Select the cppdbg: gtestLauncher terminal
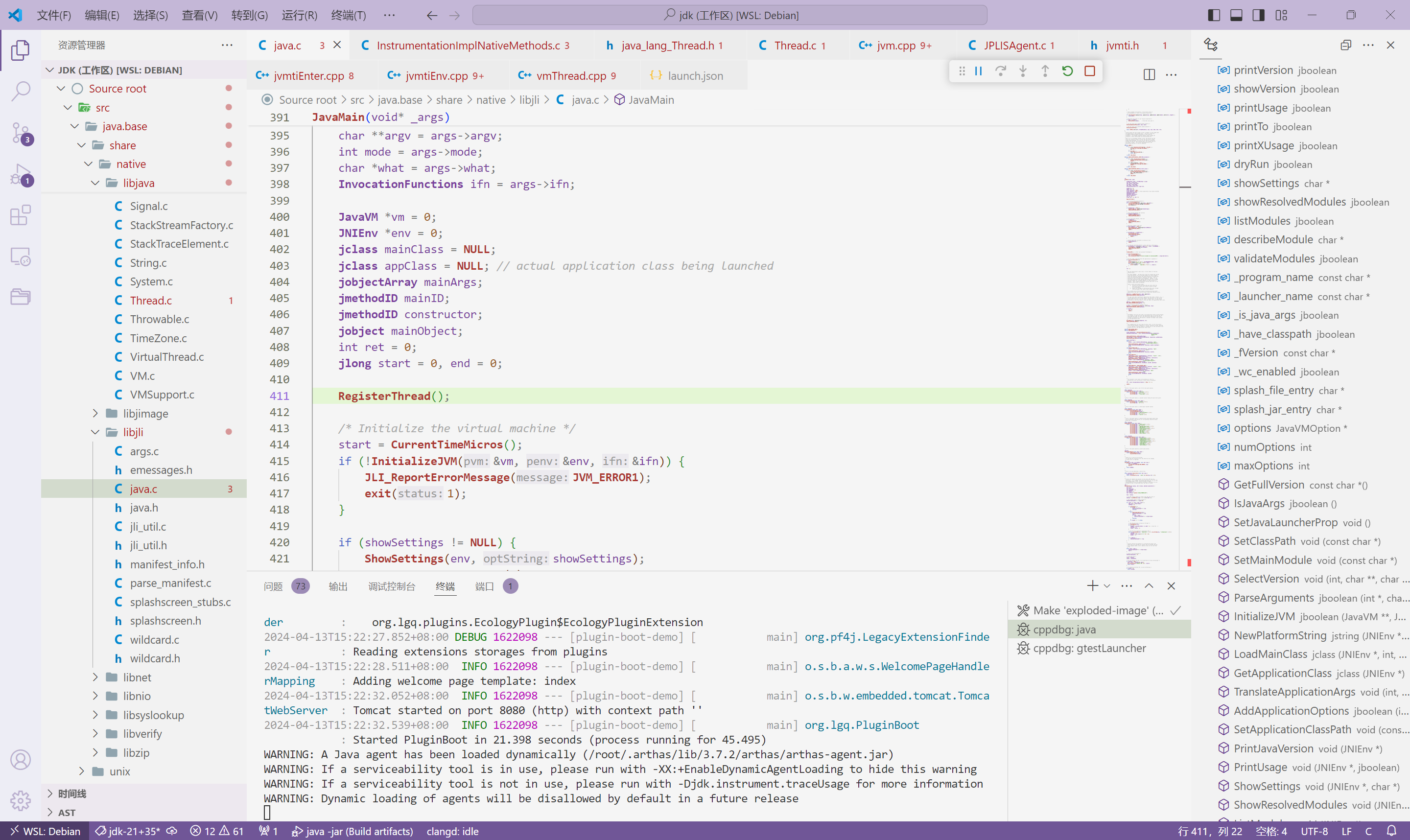 coord(1099,648)
